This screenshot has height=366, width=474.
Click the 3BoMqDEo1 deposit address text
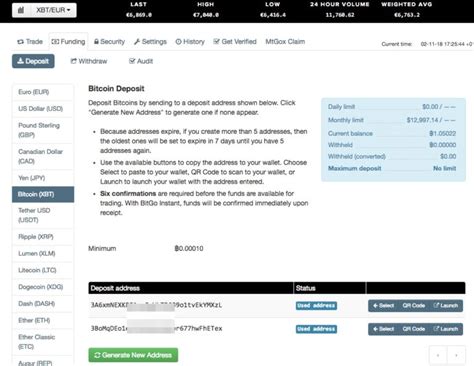click(x=156, y=328)
